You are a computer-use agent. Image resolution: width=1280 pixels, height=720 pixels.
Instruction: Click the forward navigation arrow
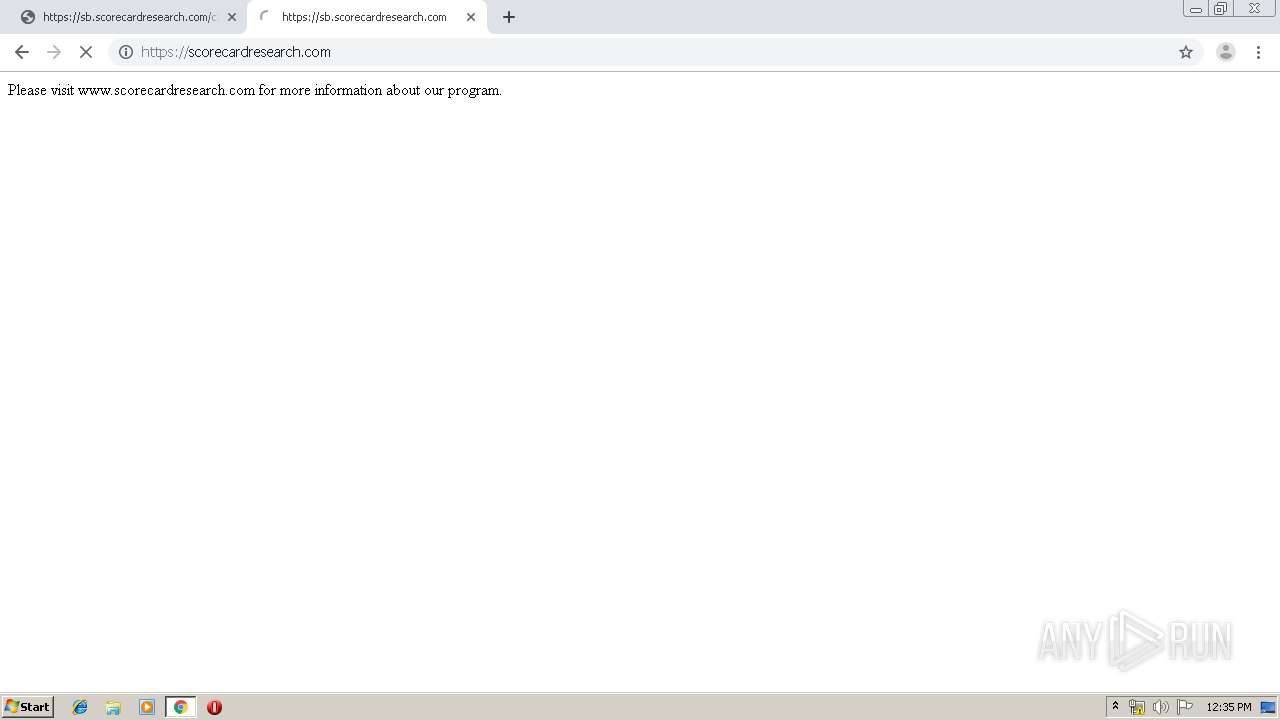54,52
